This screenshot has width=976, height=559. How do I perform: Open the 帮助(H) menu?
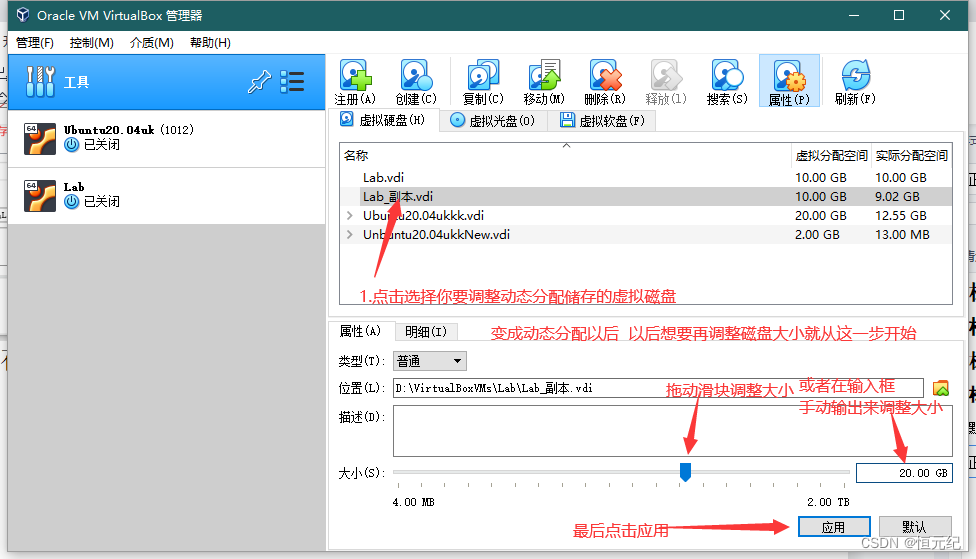[210, 42]
